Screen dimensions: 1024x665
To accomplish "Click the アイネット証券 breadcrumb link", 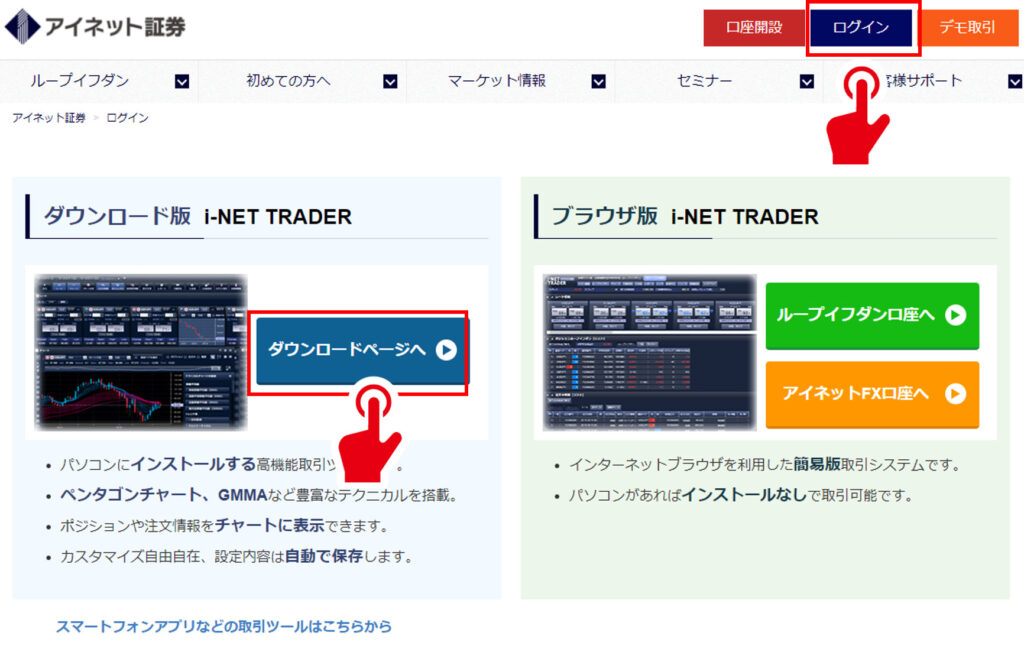I will click(x=48, y=118).
